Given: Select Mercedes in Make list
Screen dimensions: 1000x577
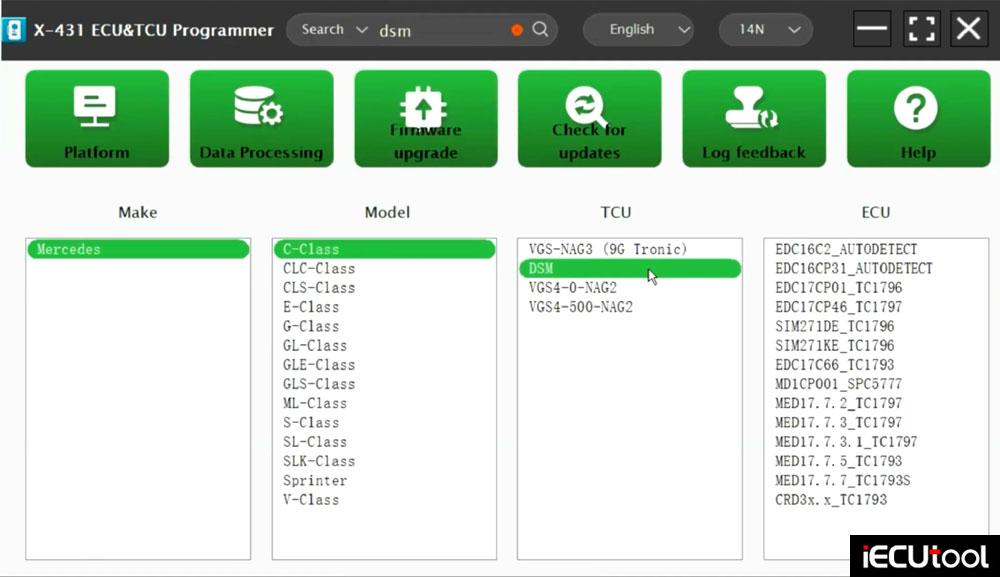Looking at the screenshot, I should coord(138,250).
